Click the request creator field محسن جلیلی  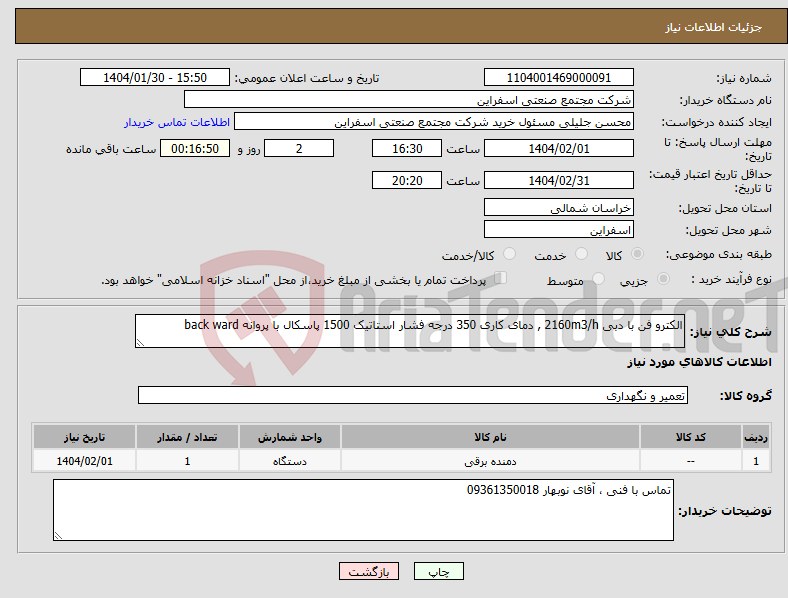(434, 122)
